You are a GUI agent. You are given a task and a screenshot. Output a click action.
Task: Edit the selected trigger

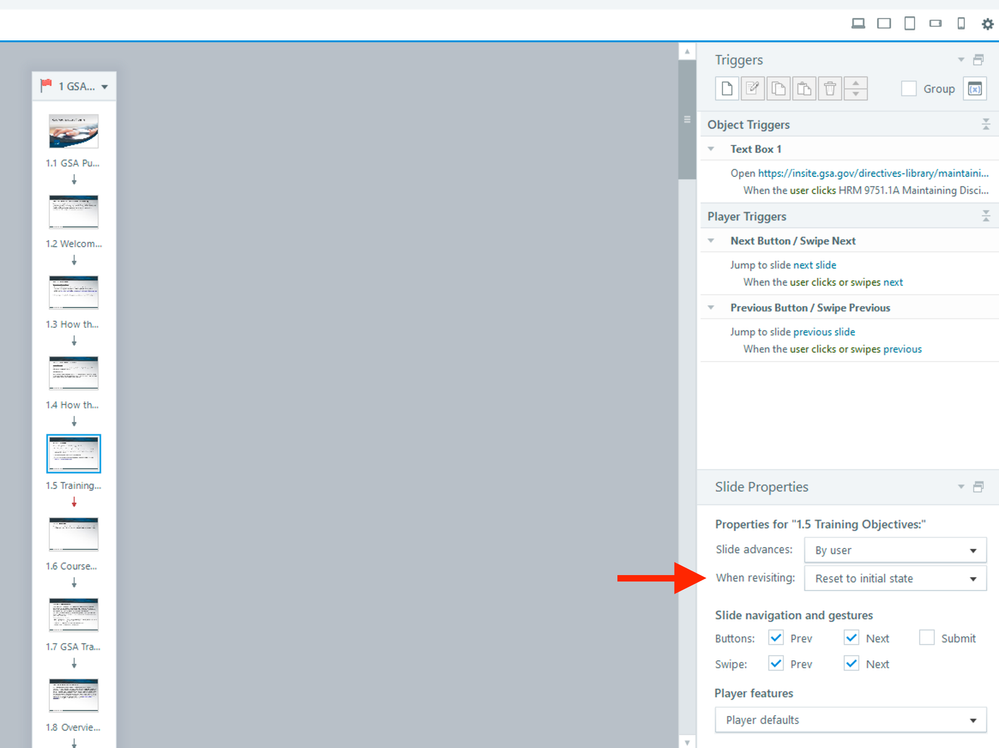point(752,89)
